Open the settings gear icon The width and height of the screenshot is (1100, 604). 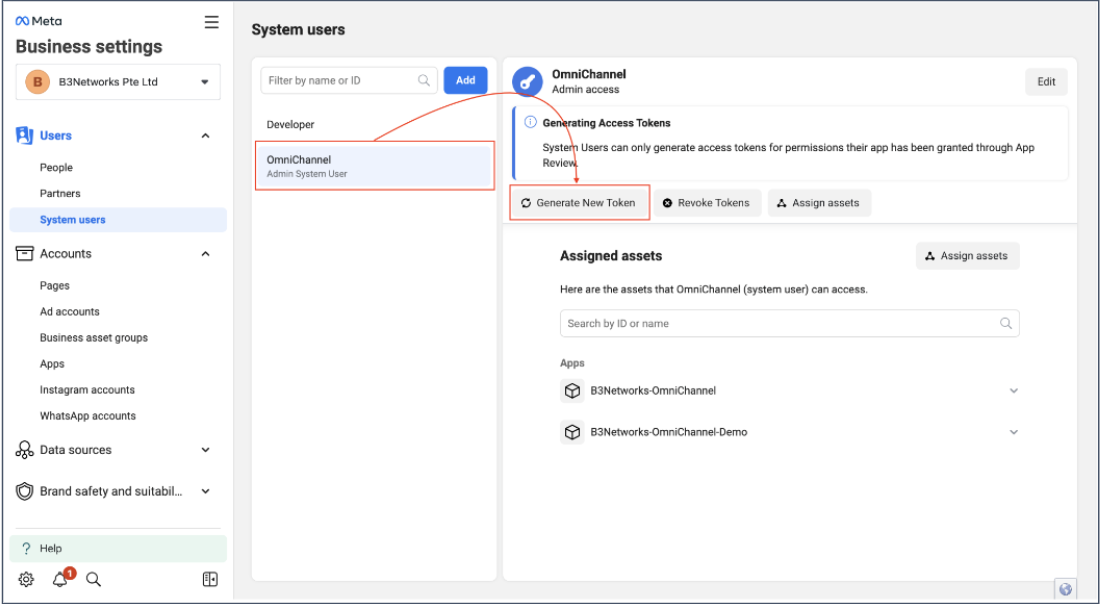[x=26, y=579]
